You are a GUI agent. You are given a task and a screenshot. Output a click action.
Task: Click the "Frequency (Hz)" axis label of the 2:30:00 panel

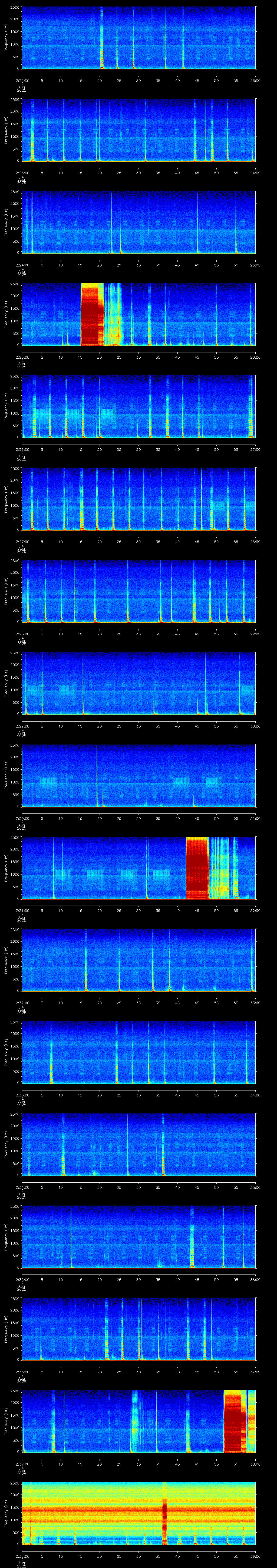click(x=6, y=775)
